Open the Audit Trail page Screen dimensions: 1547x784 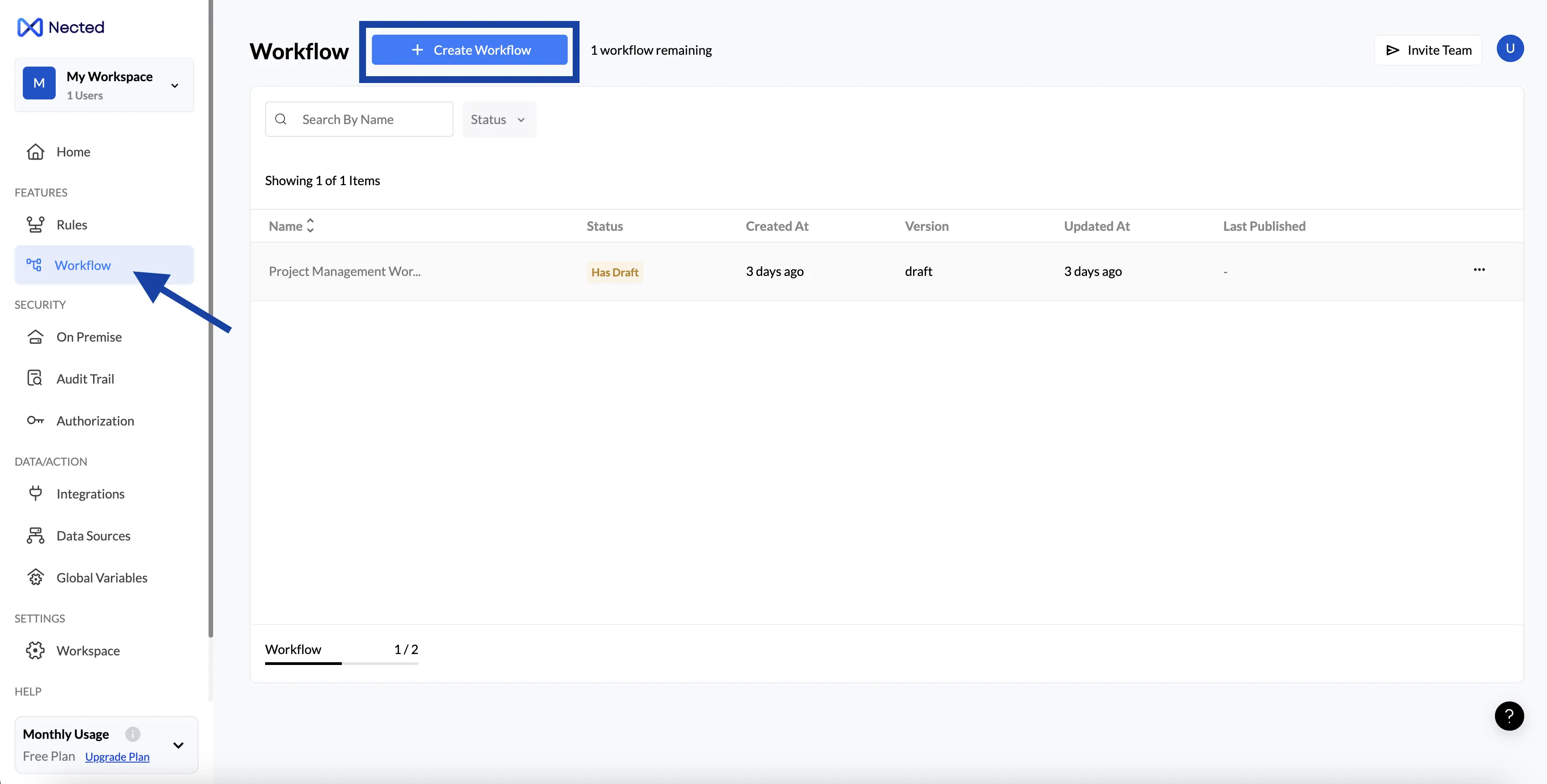tap(85, 379)
